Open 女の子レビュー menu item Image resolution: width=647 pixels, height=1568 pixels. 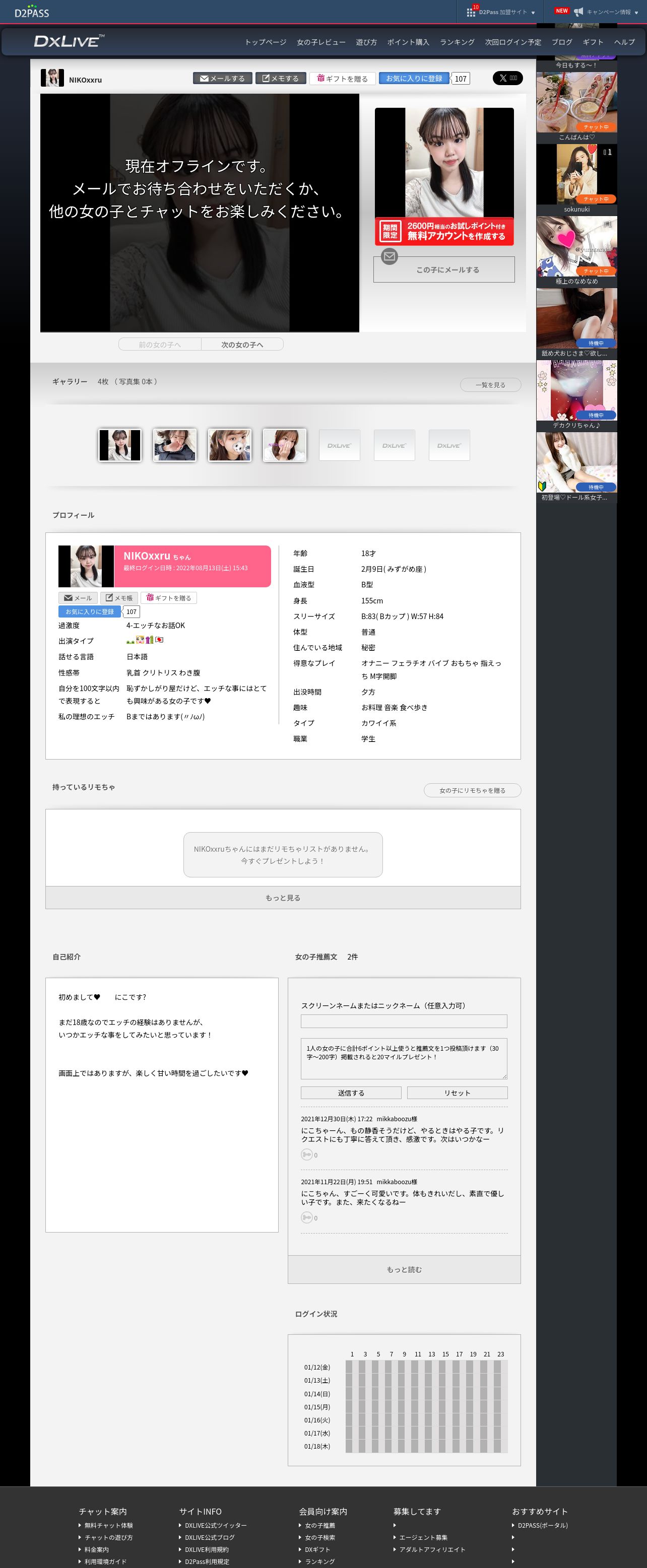pos(321,42)
